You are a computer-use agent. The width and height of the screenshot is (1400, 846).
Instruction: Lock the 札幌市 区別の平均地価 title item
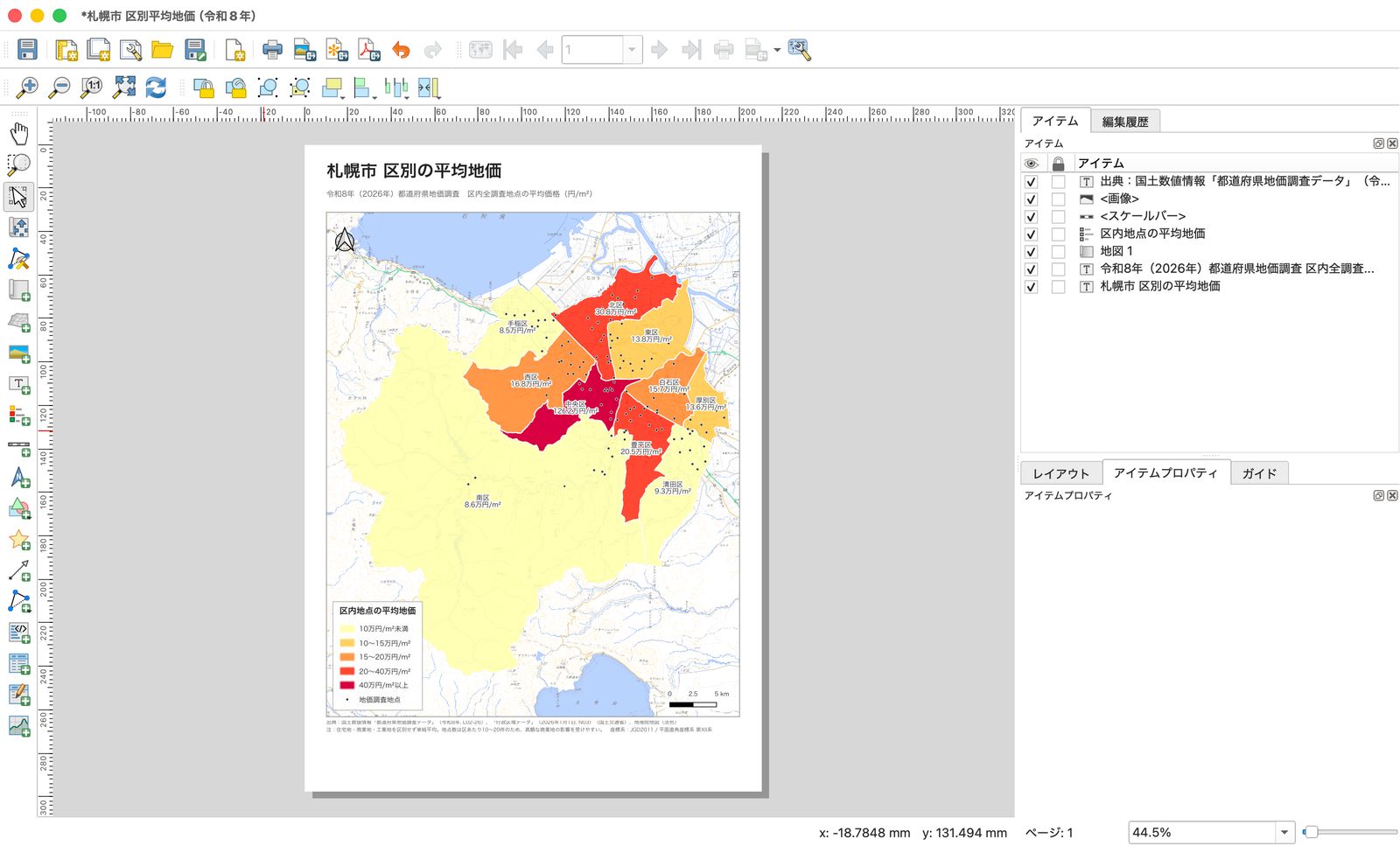[1058, 287]
